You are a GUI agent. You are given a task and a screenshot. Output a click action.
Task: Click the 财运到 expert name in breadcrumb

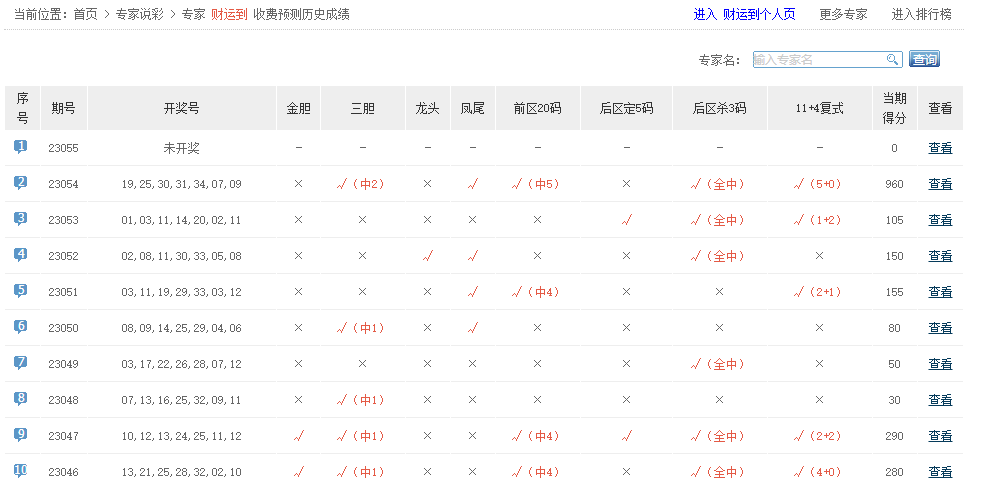[x=229, y=15]
